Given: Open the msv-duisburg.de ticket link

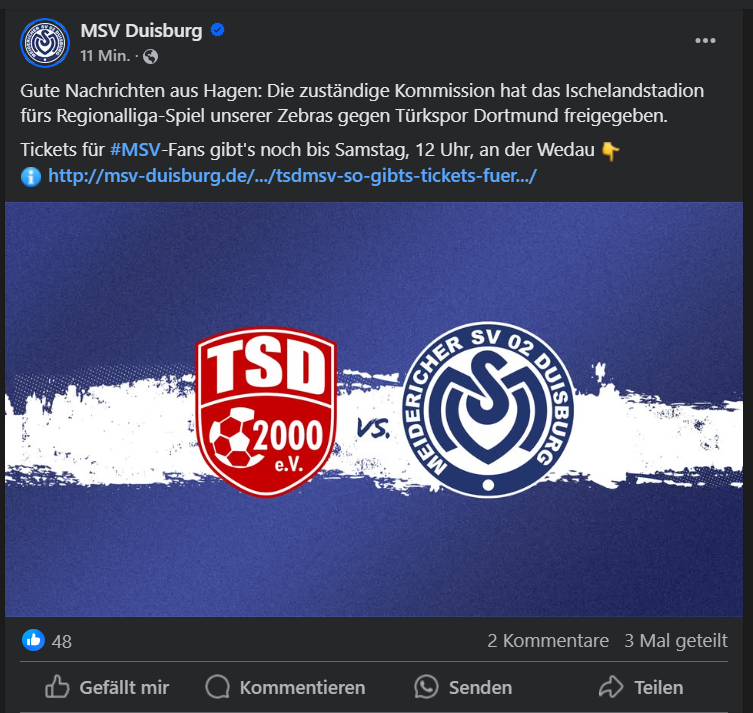Looking at the screenshot, I should [x=292, y=176].
